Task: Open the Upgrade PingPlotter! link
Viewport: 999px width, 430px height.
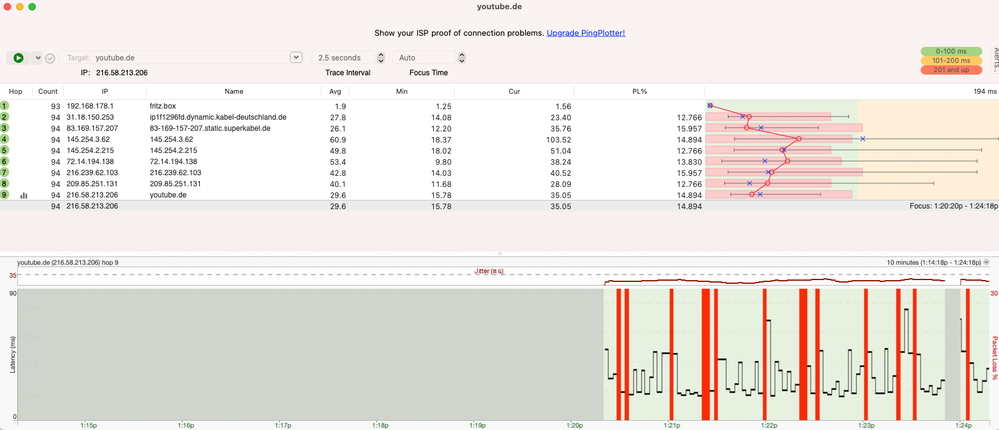Action: click(586, 32)
